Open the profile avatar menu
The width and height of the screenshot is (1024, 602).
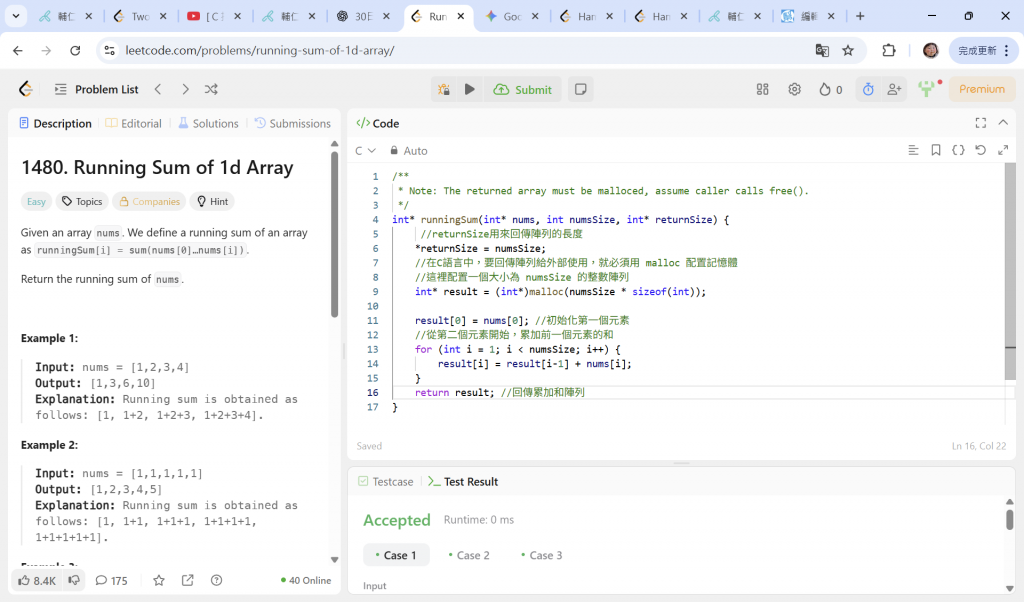point(927,89)
